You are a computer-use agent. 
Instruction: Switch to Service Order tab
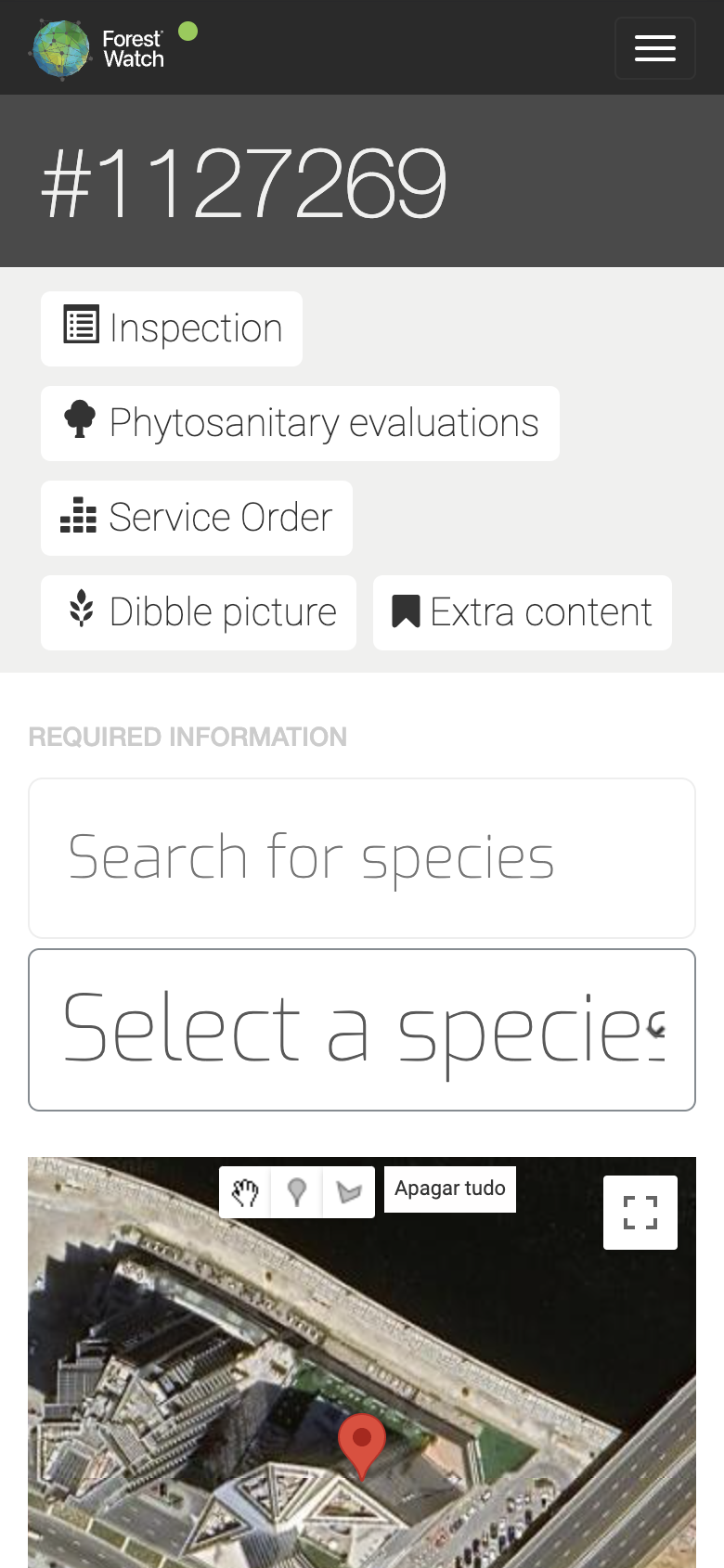click(197, 518)
